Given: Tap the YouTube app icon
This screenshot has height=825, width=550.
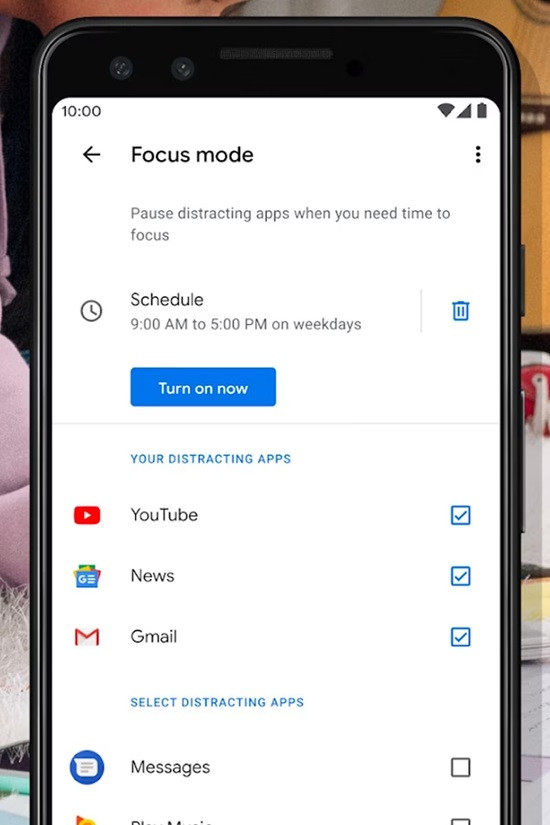Looking at the screenshot, I should (x=87, y=515).
